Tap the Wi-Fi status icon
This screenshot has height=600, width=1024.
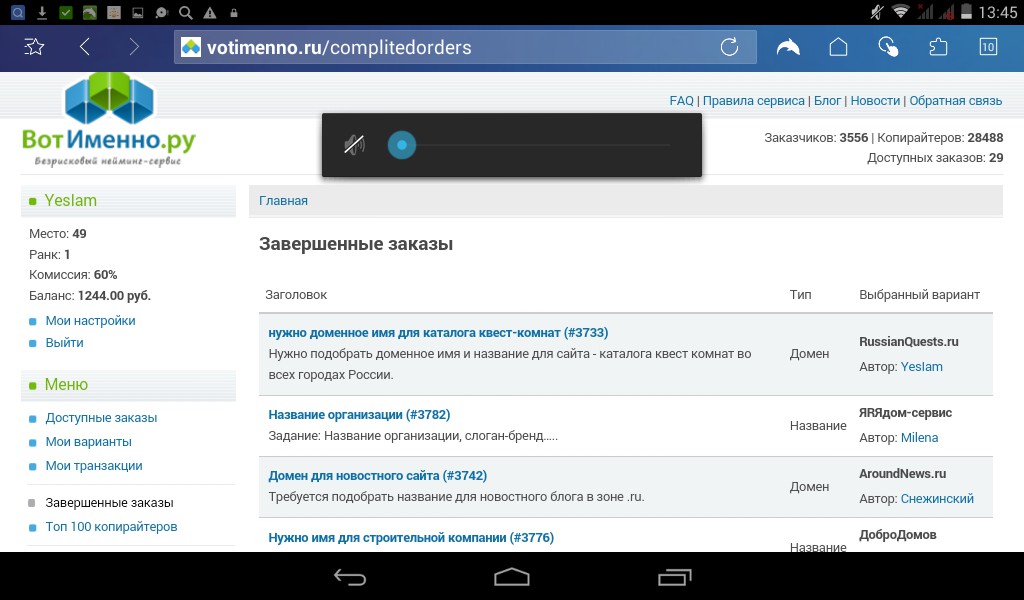click(x=901, y=12)
